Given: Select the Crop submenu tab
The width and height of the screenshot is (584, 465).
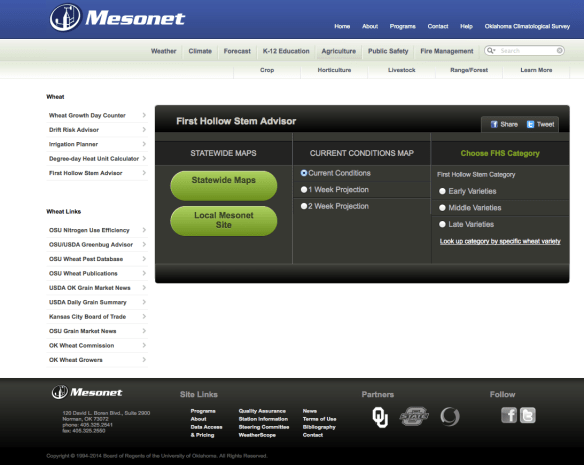Looking at the screenshot, I should click(x=267, y=70).
